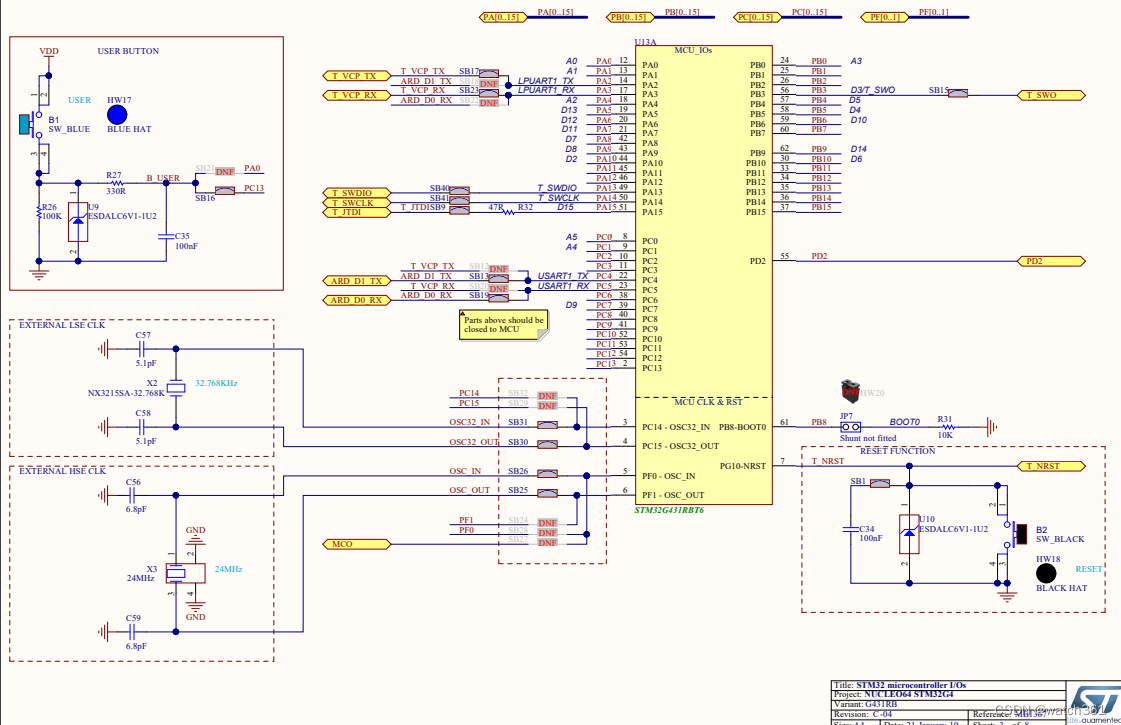Viewport: 1121px width, 725px height.
Task: Select the yellow T_NRST port tag
Action: pos(1052,466)
